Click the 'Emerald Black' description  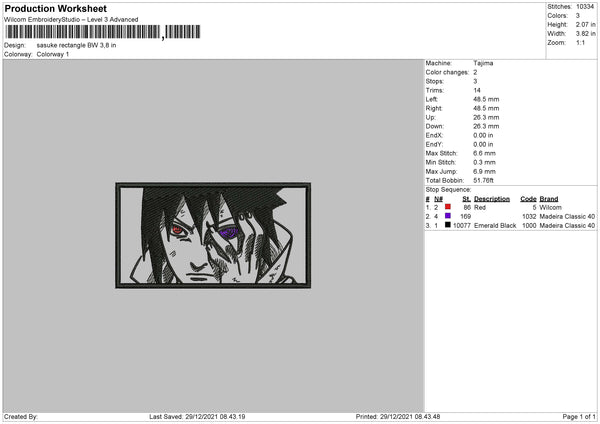point(495,226)
